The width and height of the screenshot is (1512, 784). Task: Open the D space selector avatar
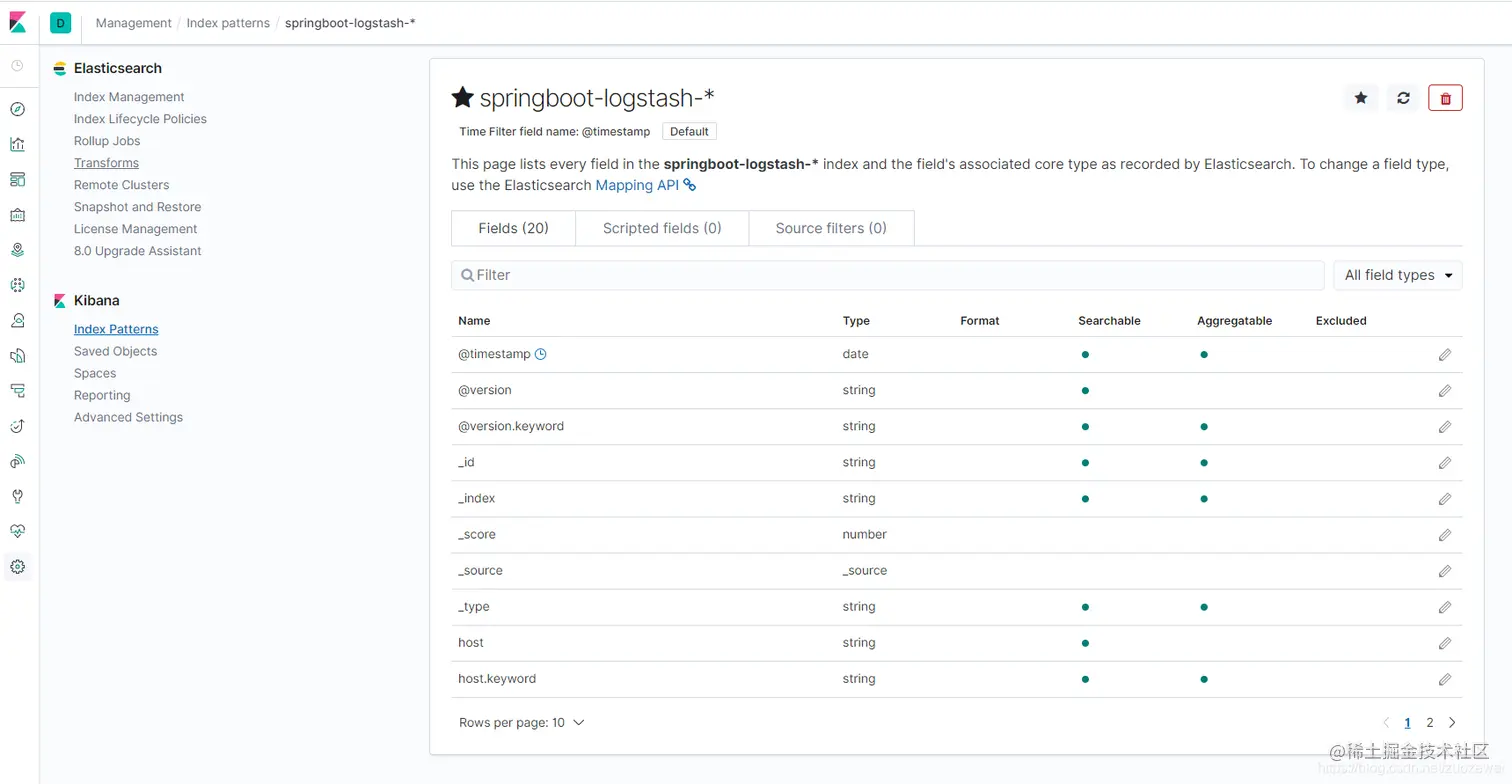60,23
